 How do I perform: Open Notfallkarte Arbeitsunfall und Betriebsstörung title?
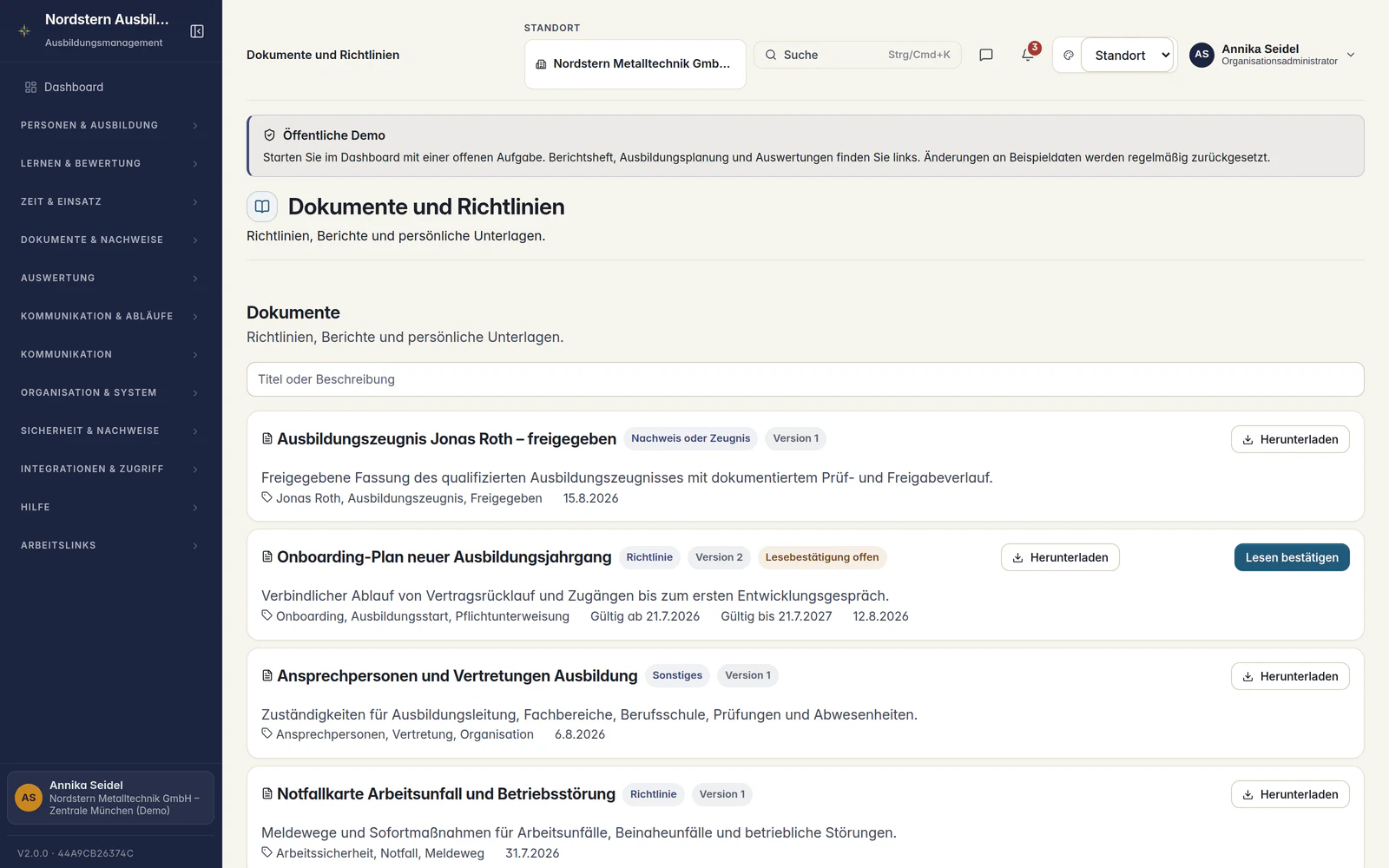[x=446, y=794]
